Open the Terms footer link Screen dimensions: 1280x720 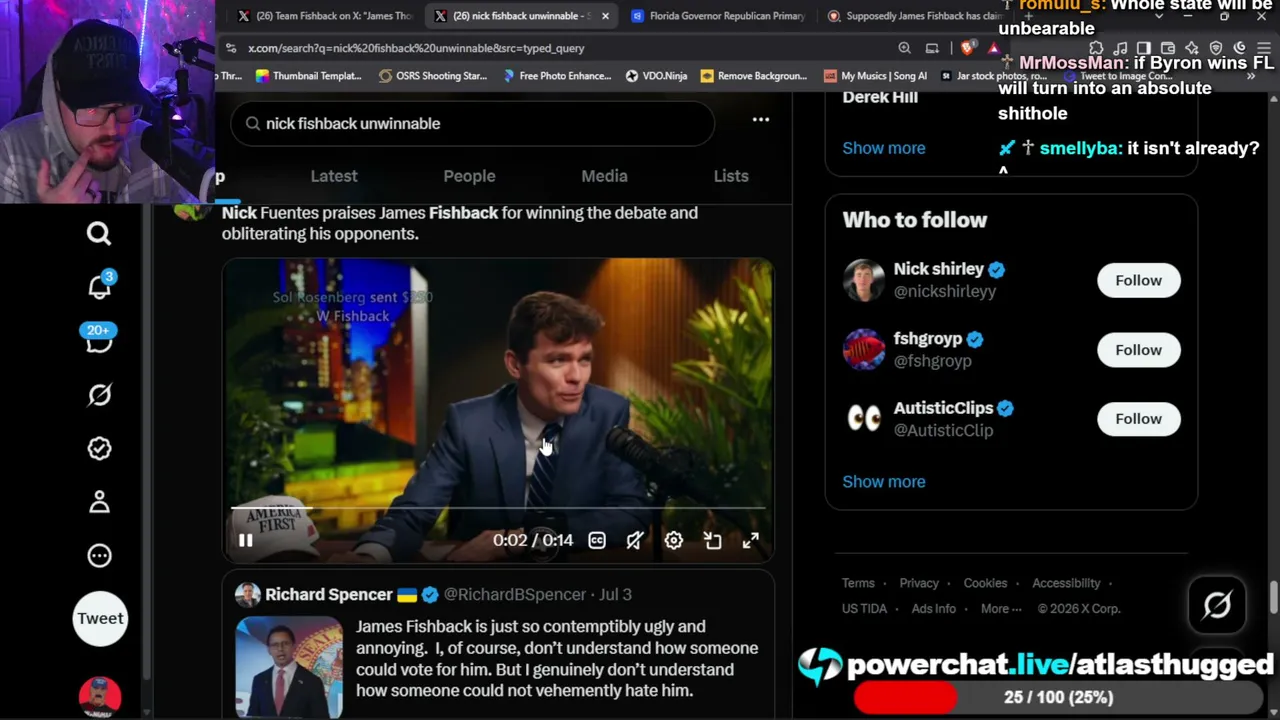(x=858, y=583)
